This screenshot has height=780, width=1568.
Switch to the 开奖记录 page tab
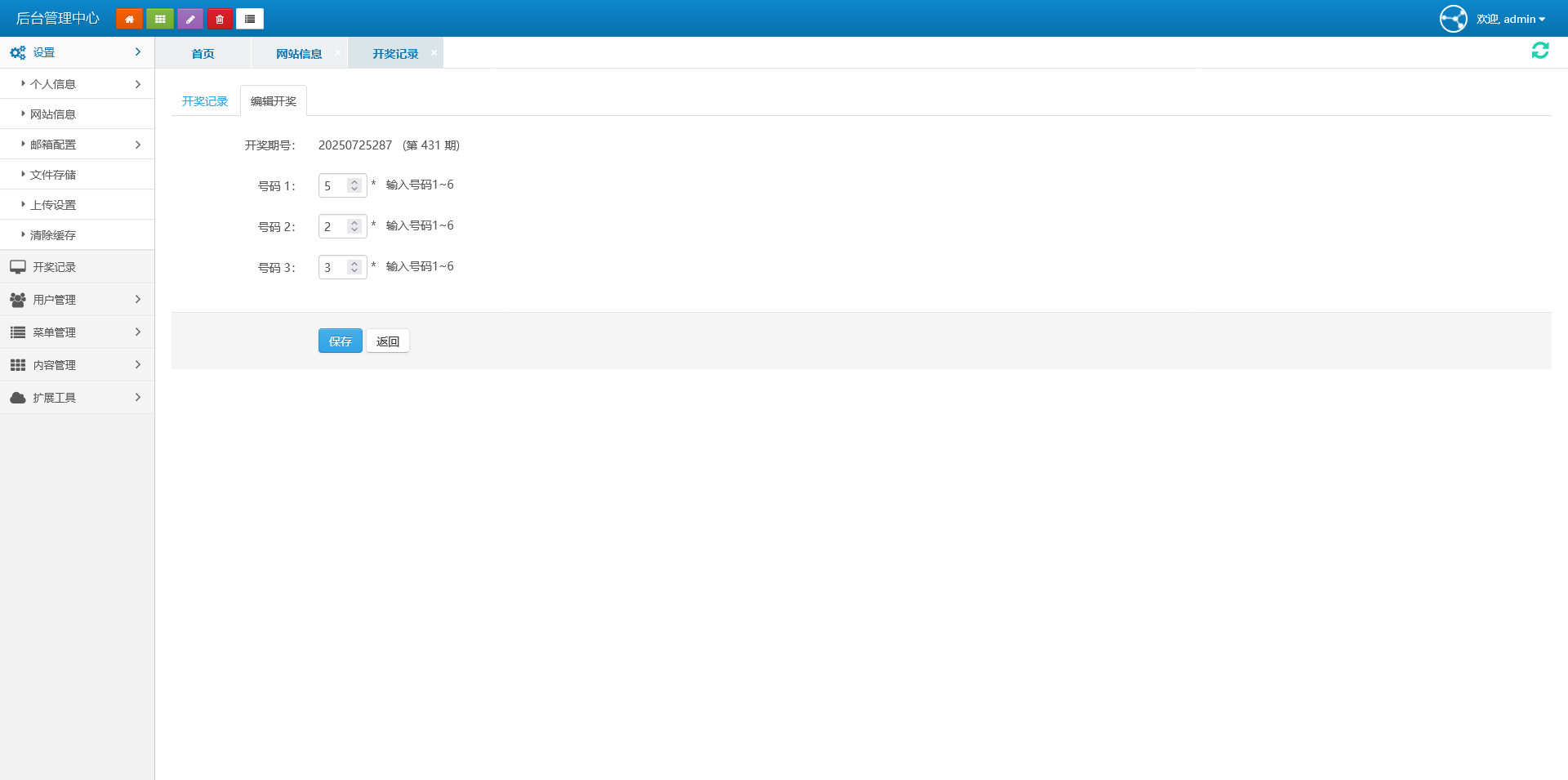395,54
